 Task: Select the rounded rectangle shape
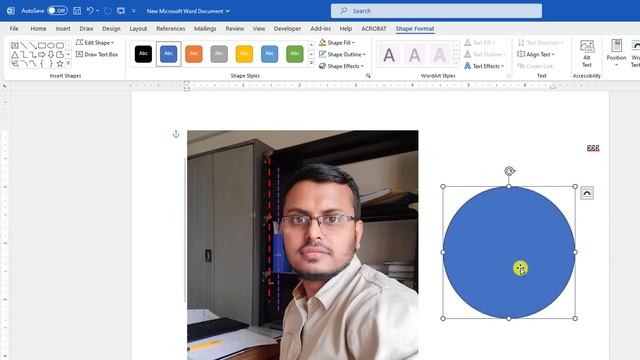(x=60, y=45)
